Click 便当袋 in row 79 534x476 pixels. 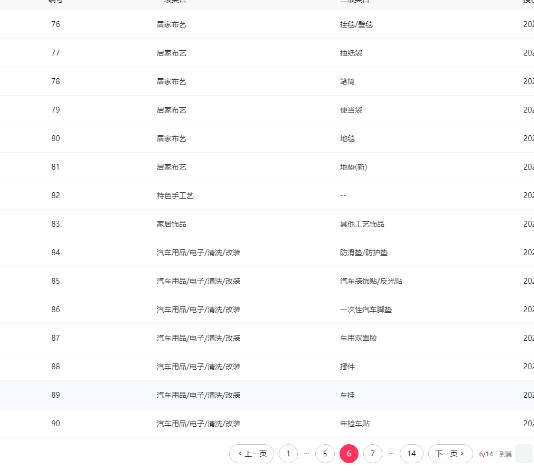point(351,110)
